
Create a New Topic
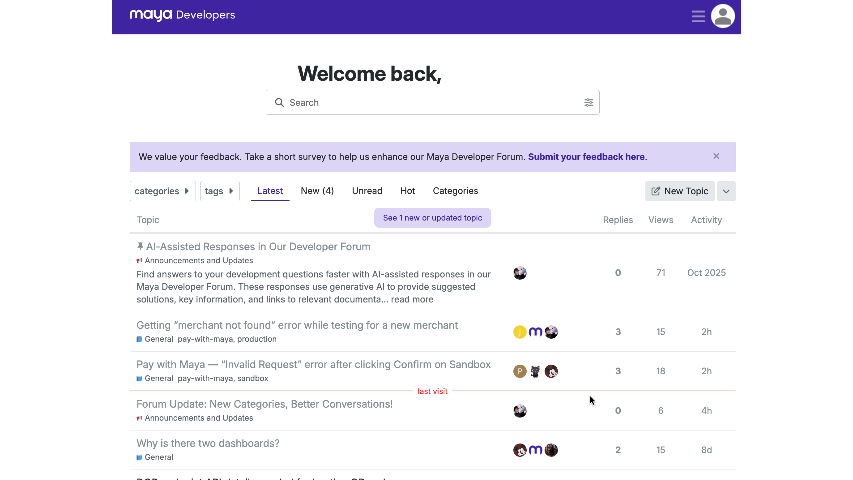679,191
